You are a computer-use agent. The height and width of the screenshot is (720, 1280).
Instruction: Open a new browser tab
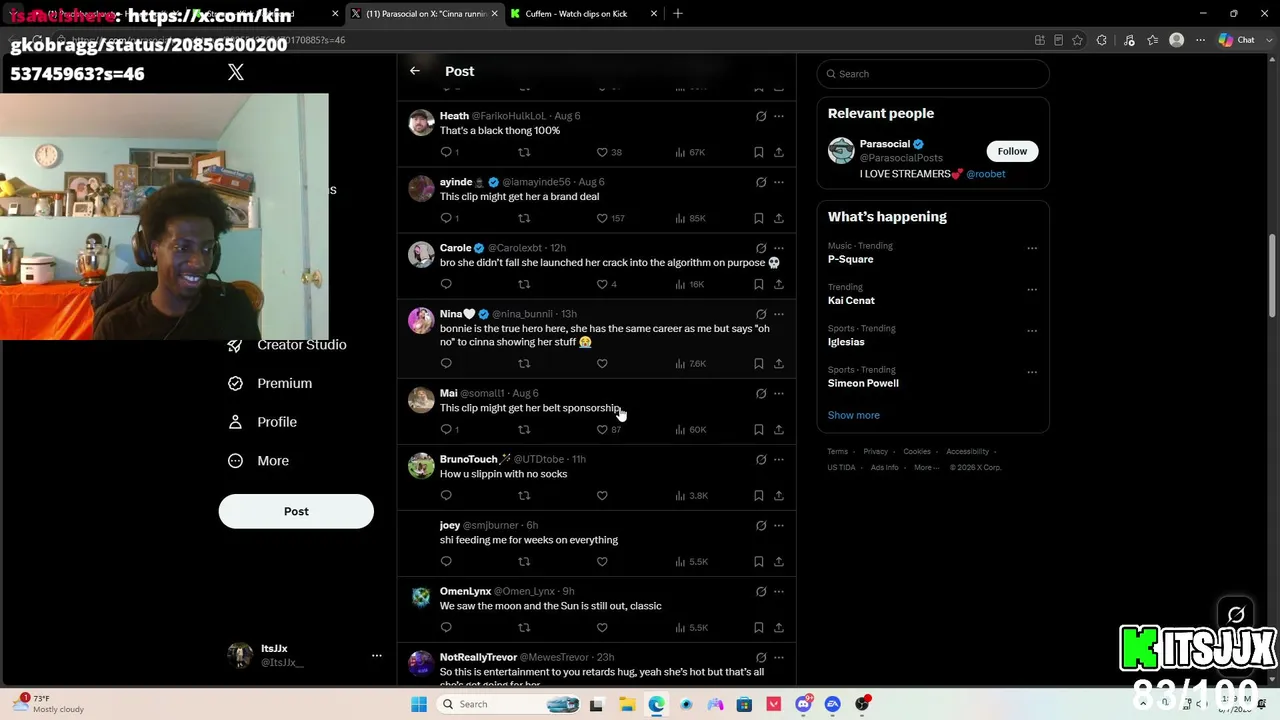pyautogui.click(x=678, y=14)
